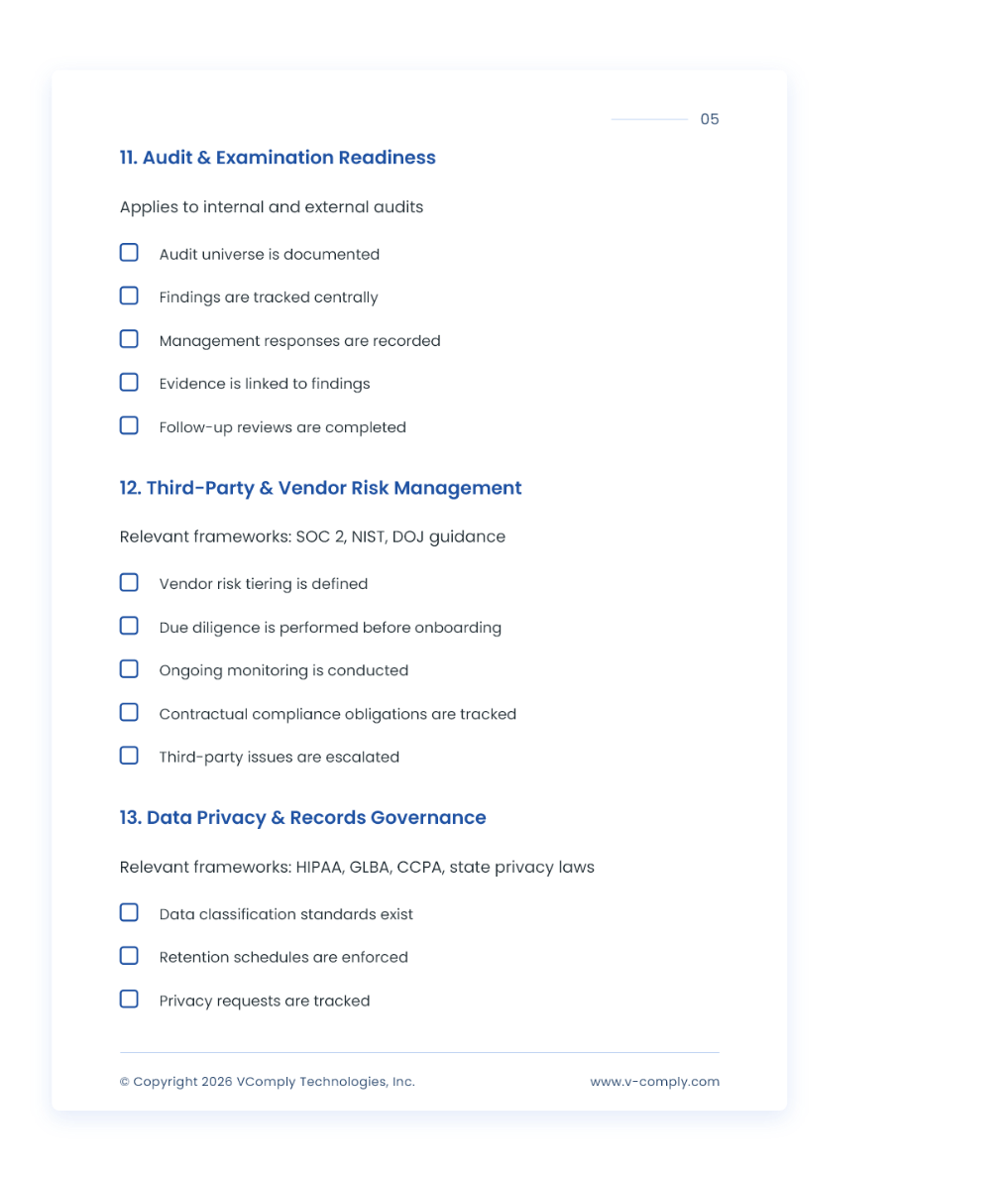Check 'Privacy requests are tracked' box
This screenshot has height=1181, width=1008.
pyautogui.click(x=129, y=999)
